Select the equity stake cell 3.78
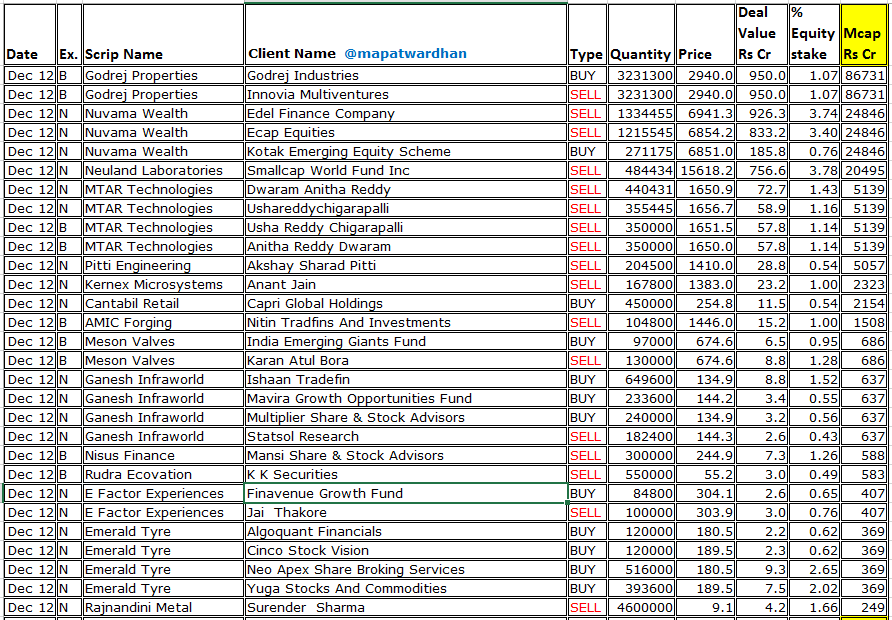Image resolution: width=892 pixels, height=620 pixels. [x=814, y=171]
